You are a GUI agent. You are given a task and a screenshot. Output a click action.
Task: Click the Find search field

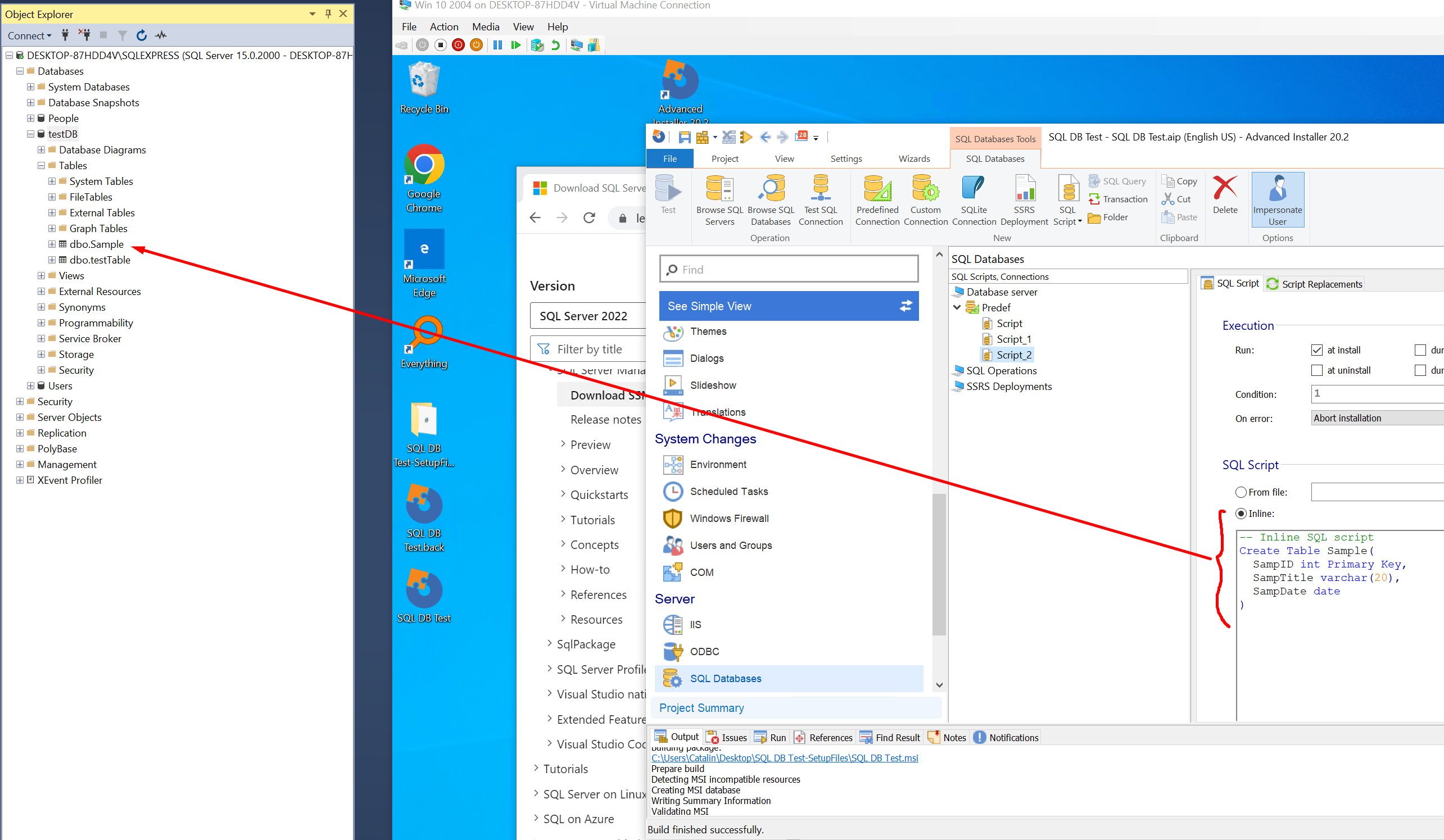[x=789, y=269]
